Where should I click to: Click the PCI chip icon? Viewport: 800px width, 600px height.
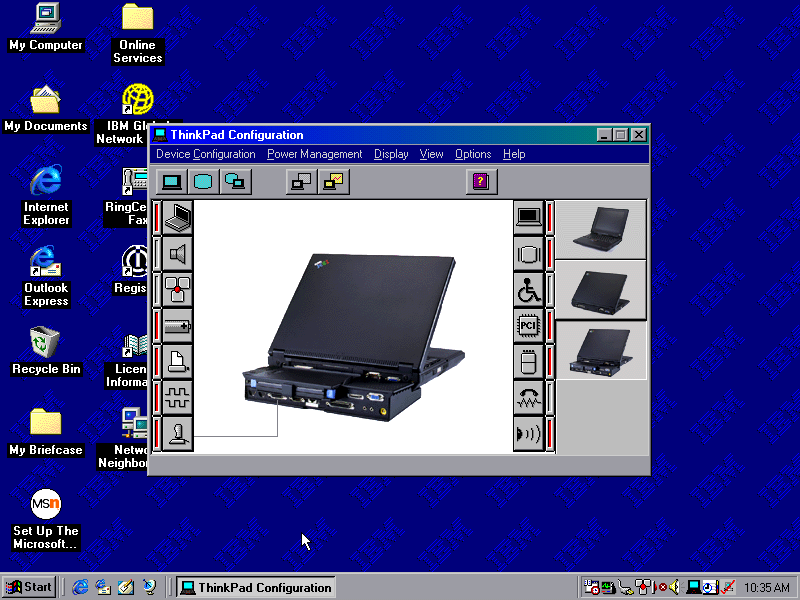(528, 326)
